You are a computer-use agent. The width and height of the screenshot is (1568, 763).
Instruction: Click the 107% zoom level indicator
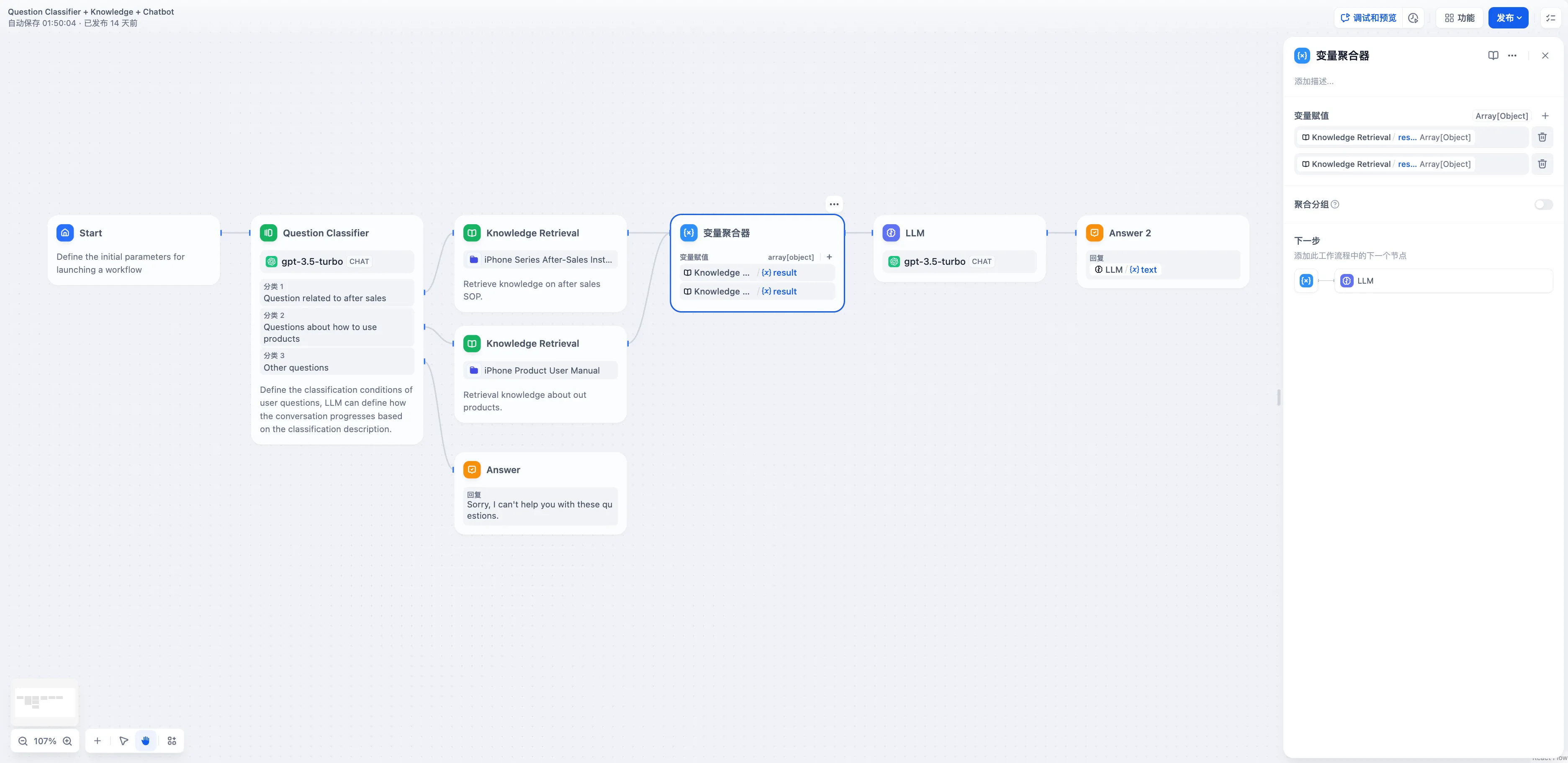45,740
